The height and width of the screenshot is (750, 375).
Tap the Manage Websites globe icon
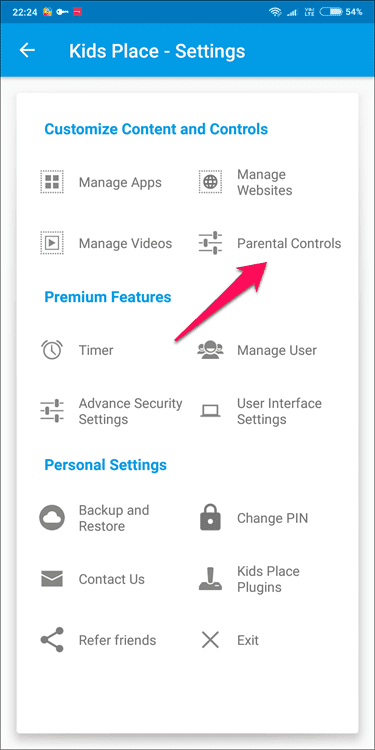coord(210,182)
